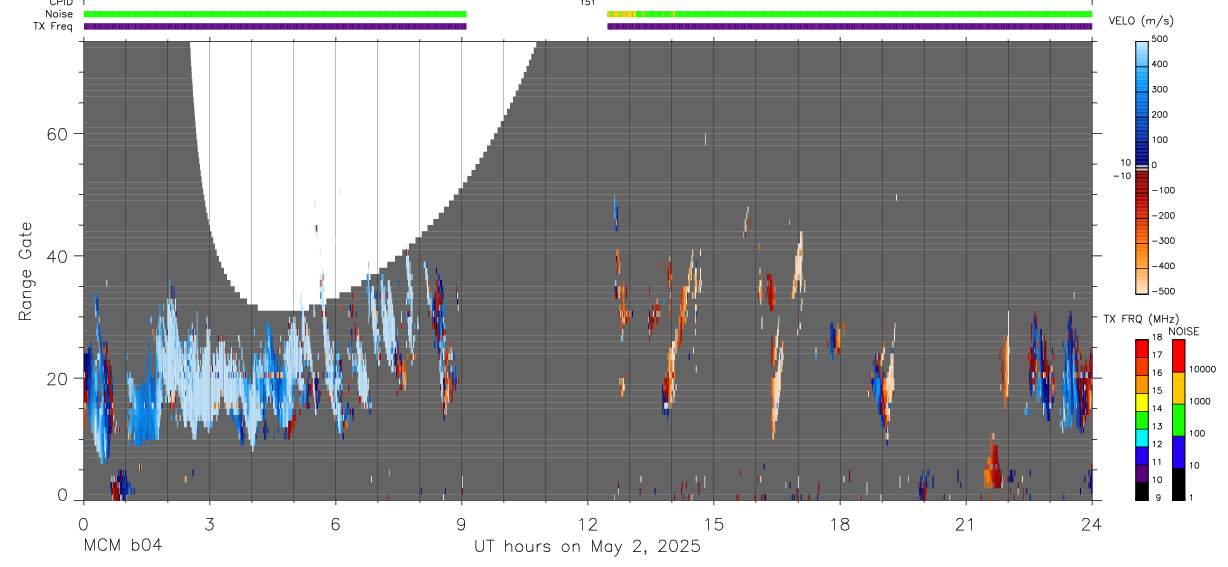Screen dimensions: 1228x567
Task: Click the 1000 label on NOISE legend
Action: (1200, 401)
